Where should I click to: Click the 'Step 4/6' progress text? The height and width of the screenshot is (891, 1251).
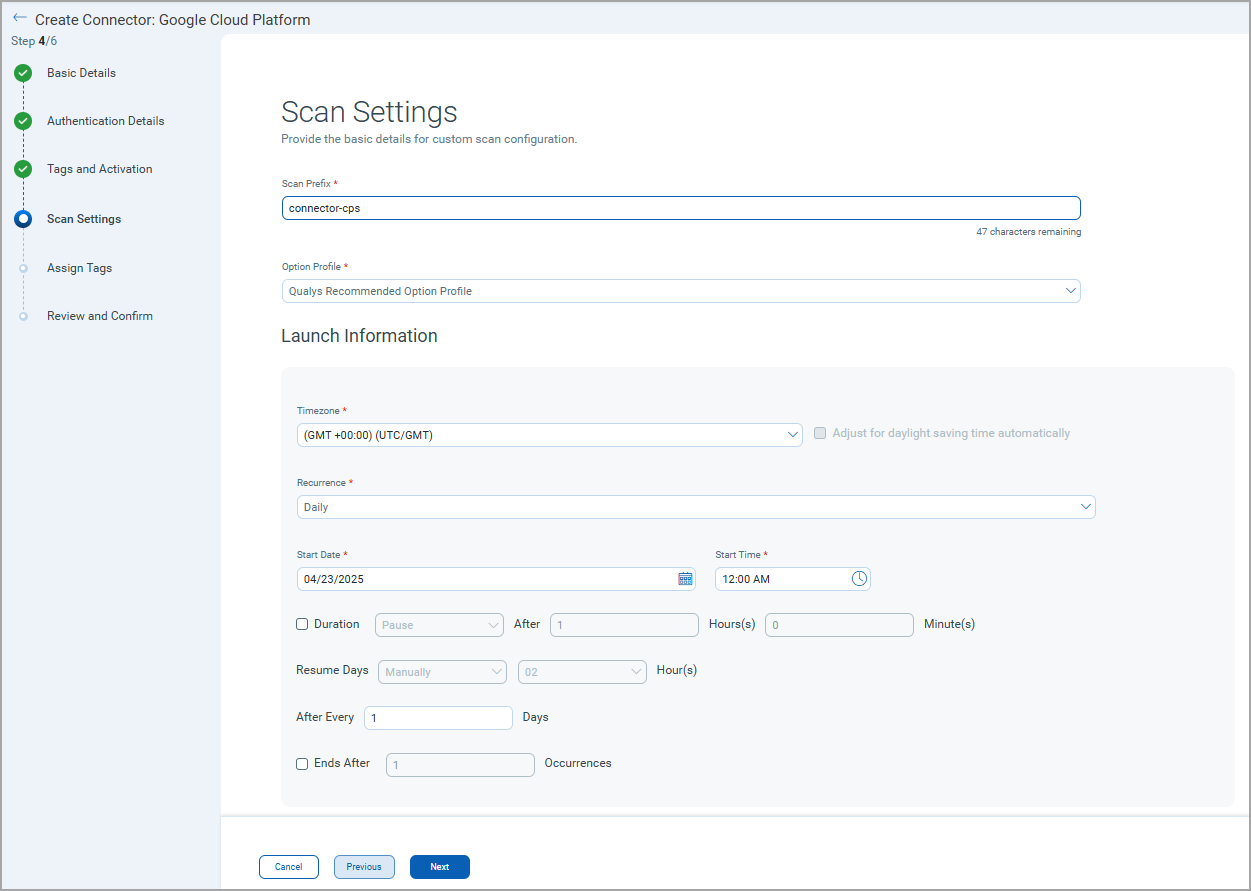(x=34, y=41)
